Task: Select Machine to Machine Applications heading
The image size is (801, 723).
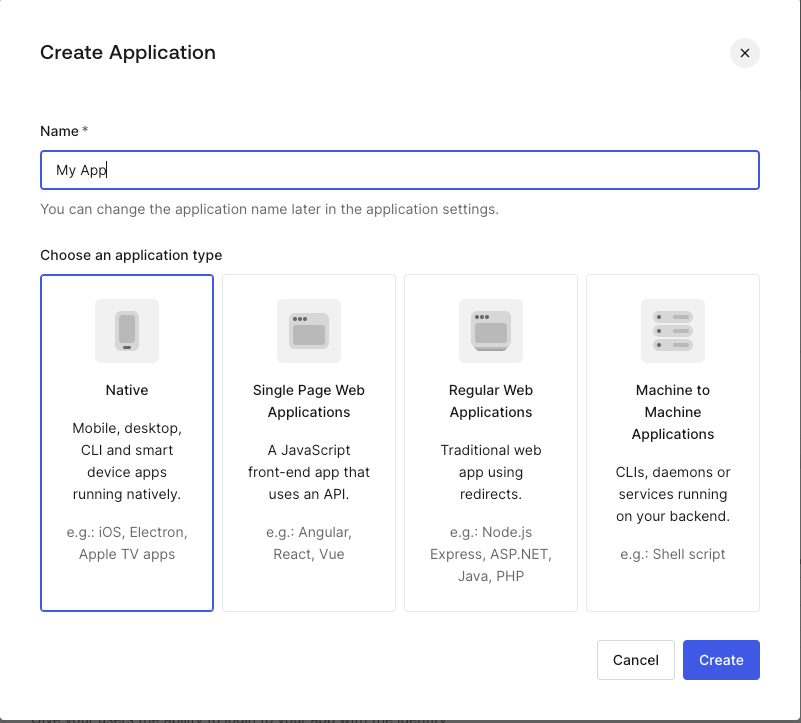Action: pos(673,412)
